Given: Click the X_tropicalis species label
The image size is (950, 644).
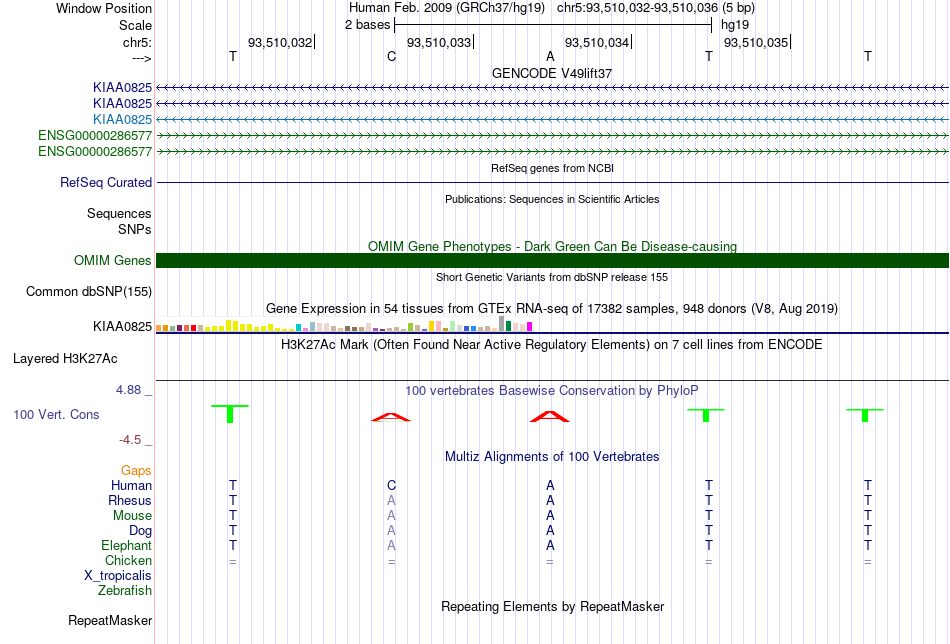Looking at the screenshot, I should click(118, 576).
